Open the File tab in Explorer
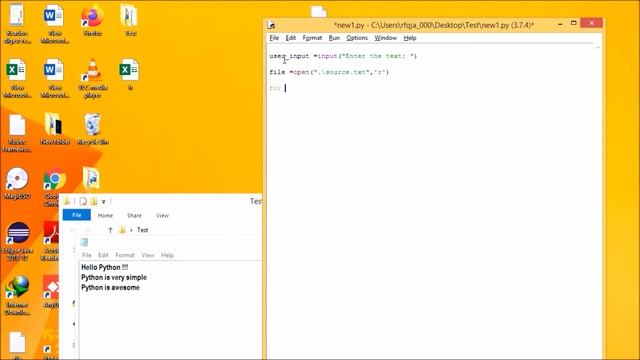 point(76,215)
